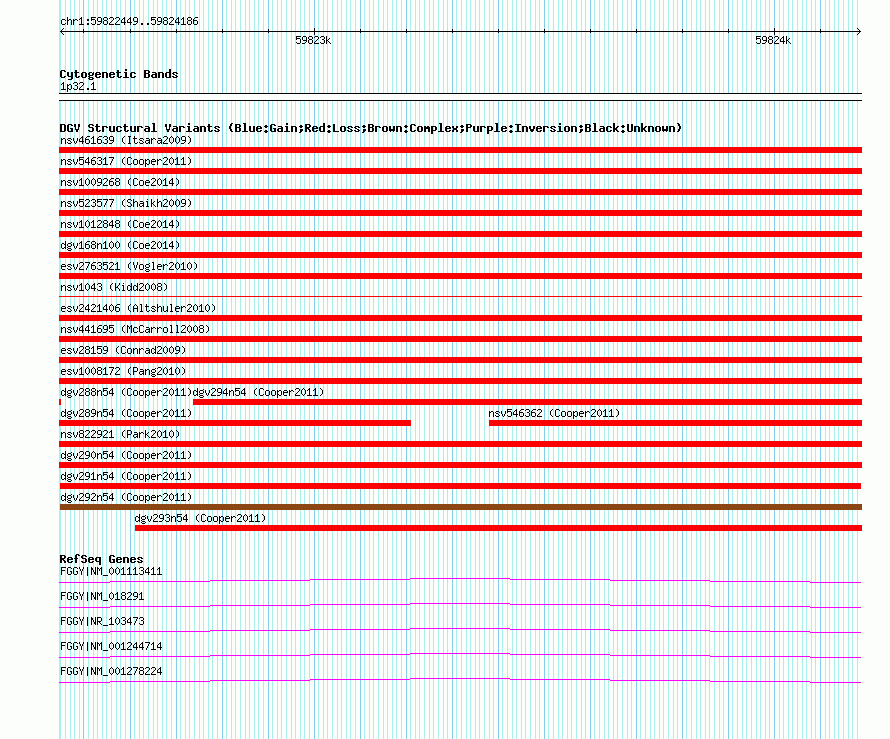Click the FGGY|NR_103473 transcript label

tap(102, 622)
